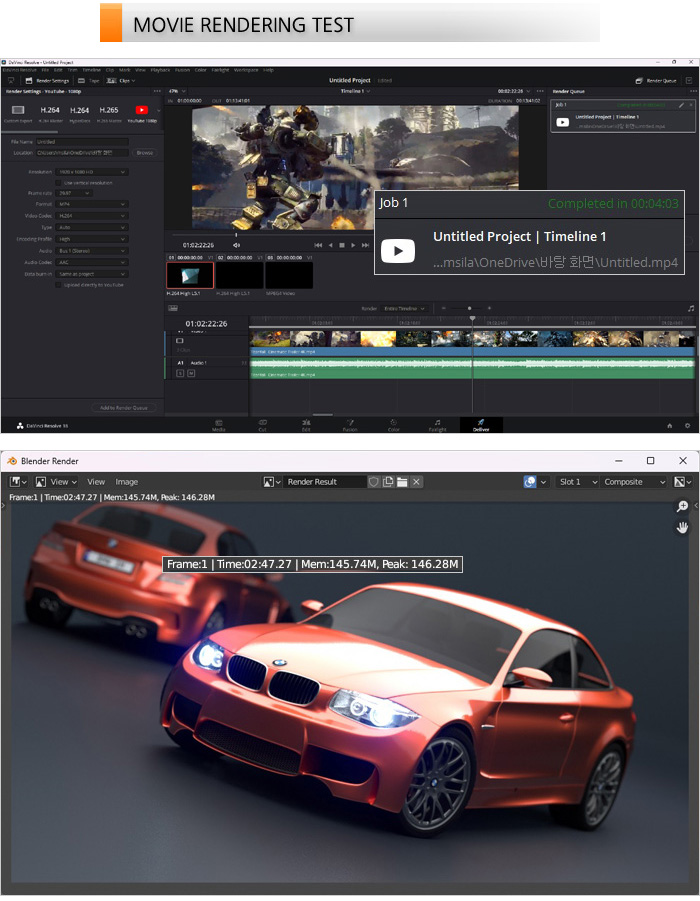
Task: Toggle fake user shield in Blender
Action: pos(374,482)
